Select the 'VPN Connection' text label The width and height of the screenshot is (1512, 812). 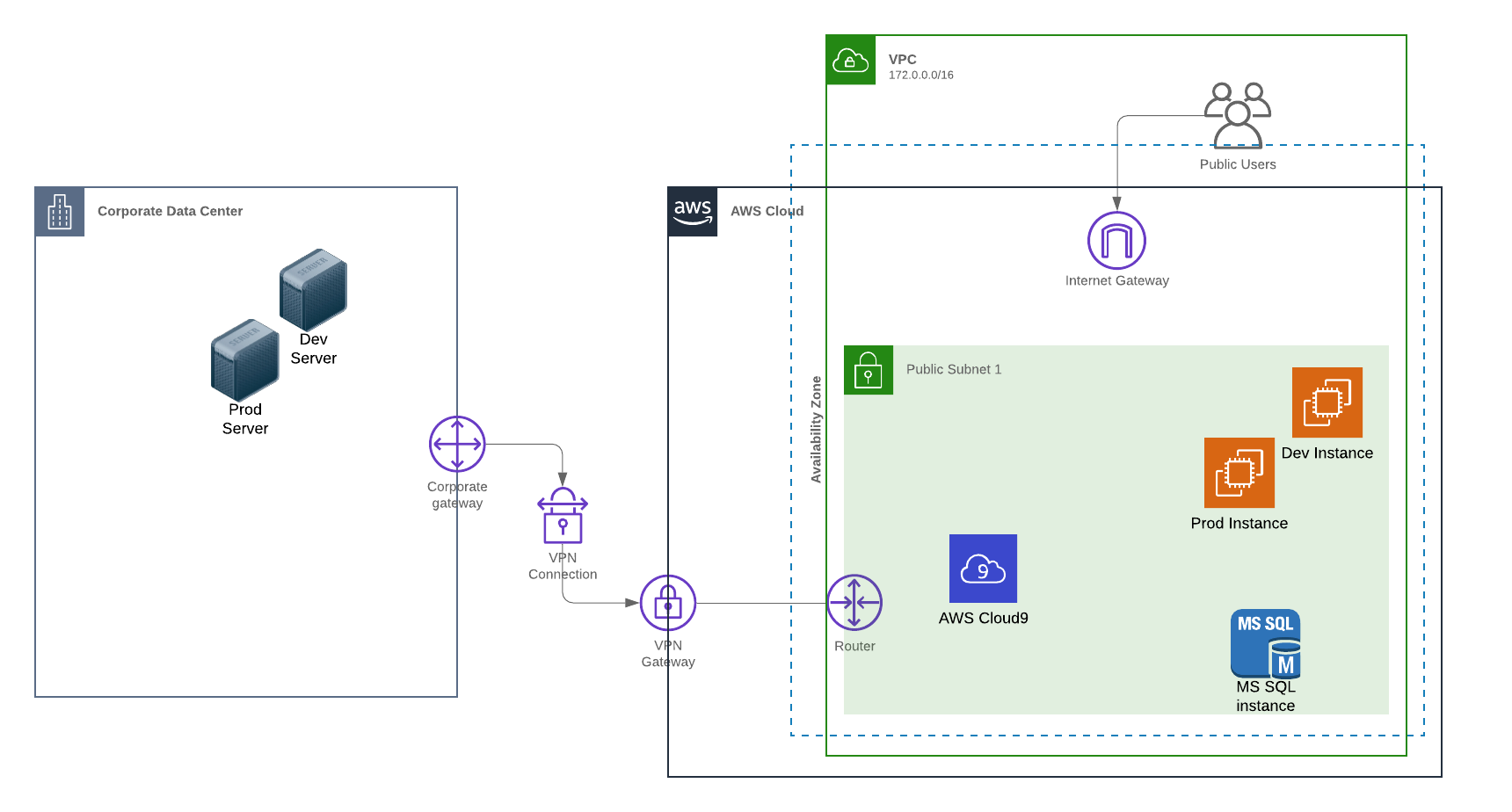pyautogui.click(x=563, y=566)
